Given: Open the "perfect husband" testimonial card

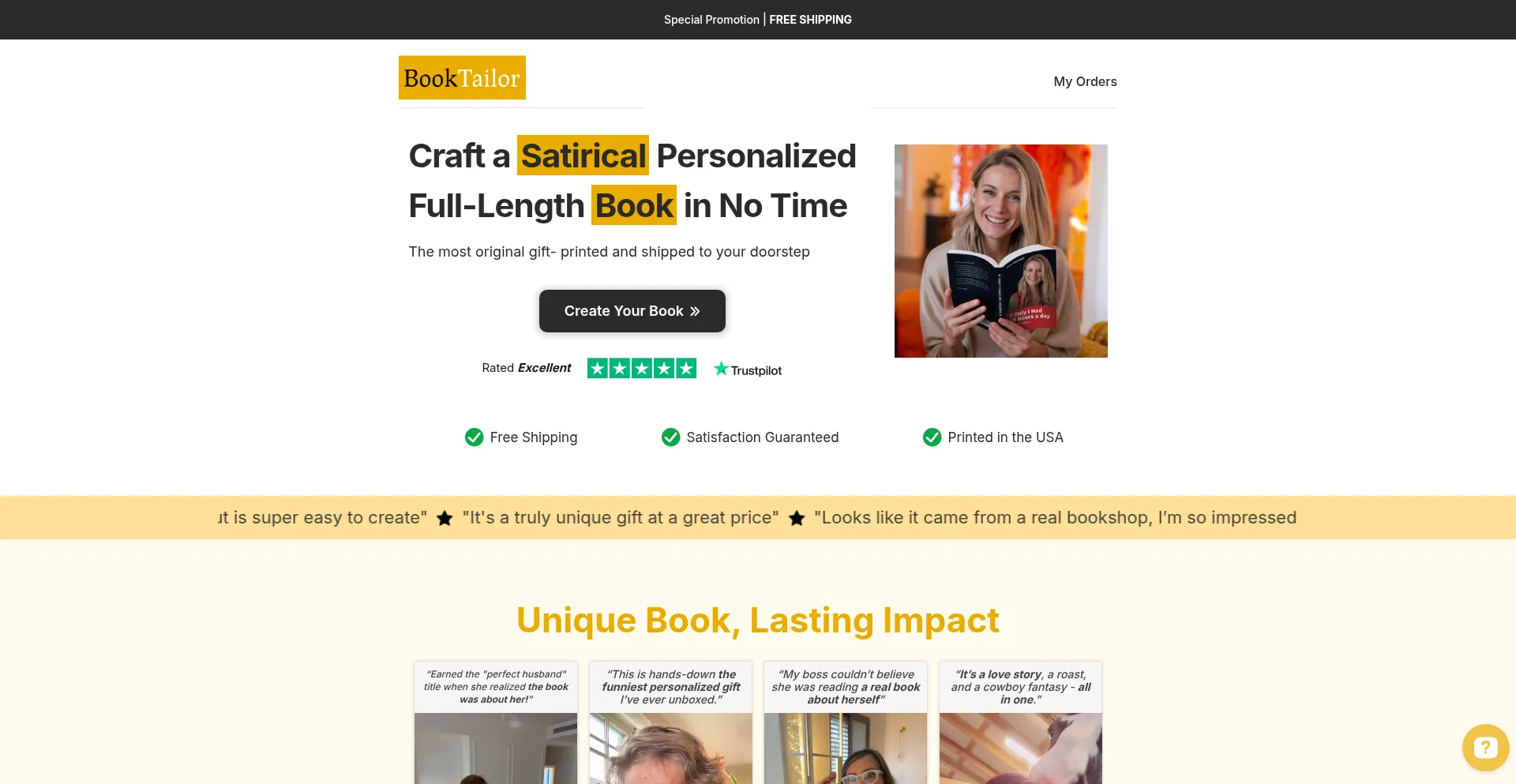Looking at the screenshot, I should tap(496, 722).
